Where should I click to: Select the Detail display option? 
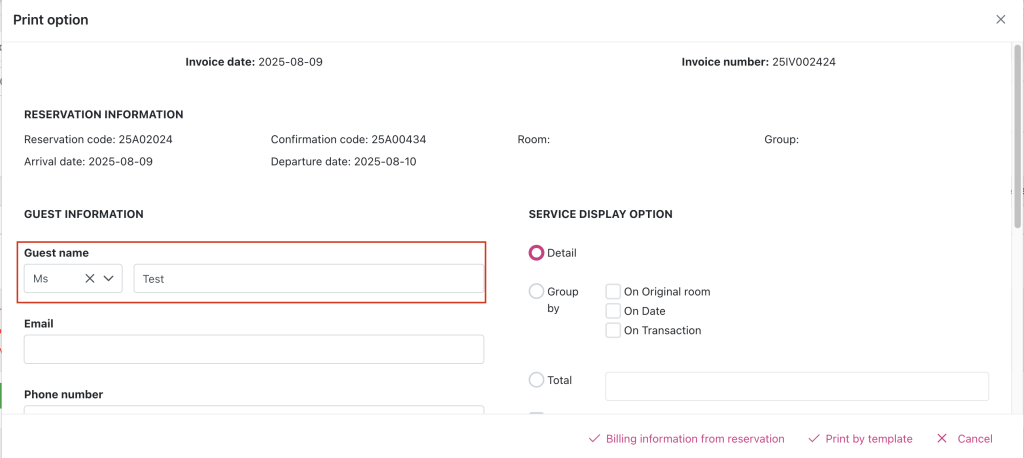[536, 253]
